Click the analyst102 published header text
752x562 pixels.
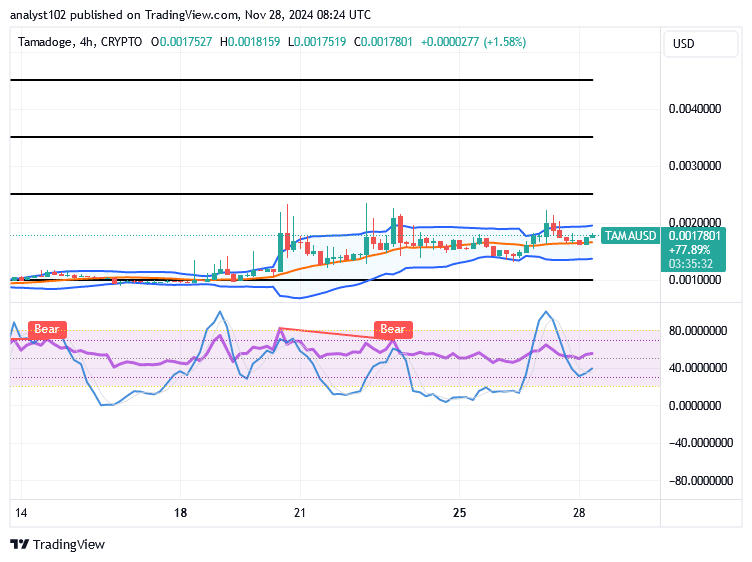coord(190,15)
